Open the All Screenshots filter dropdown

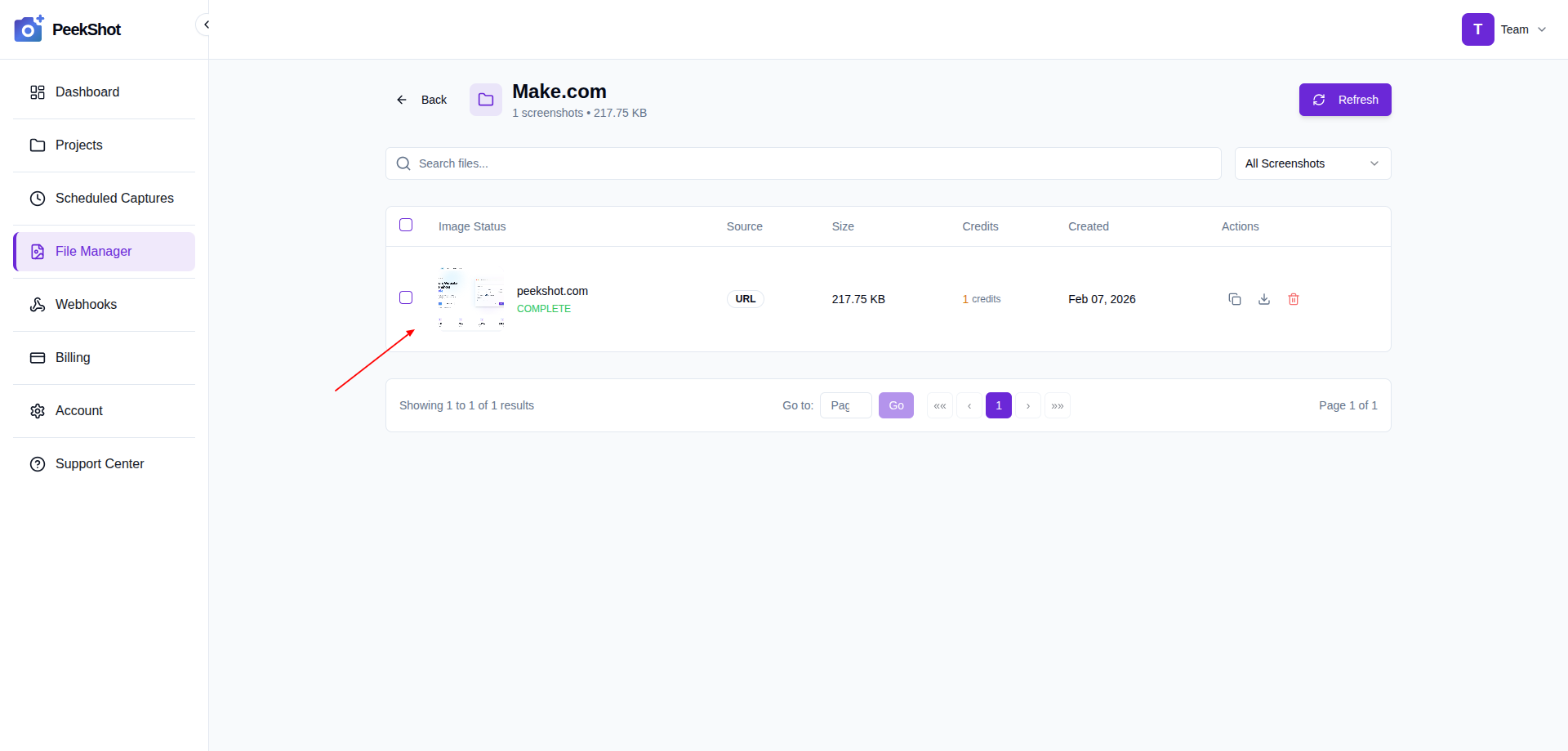point(1312,163)
